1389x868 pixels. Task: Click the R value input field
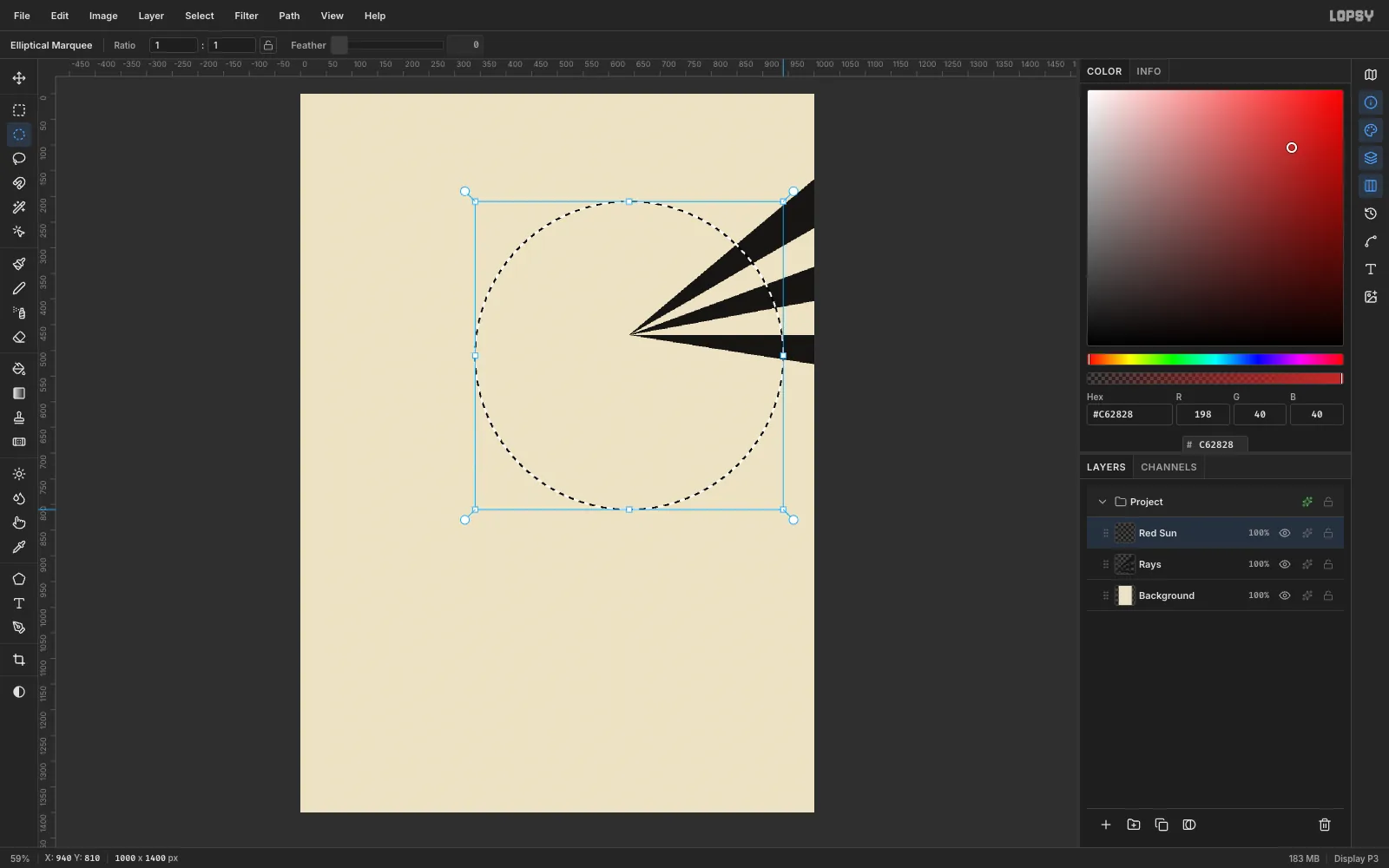coord(1202,415)
